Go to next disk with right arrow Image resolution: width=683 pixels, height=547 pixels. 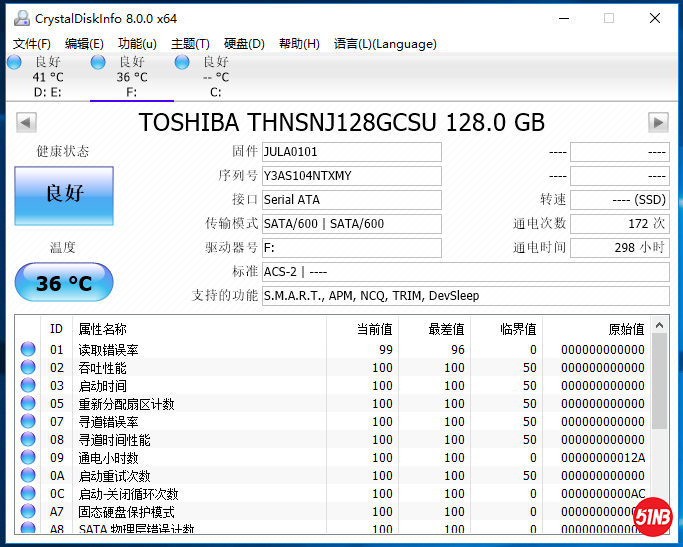(x=657, y=122)
